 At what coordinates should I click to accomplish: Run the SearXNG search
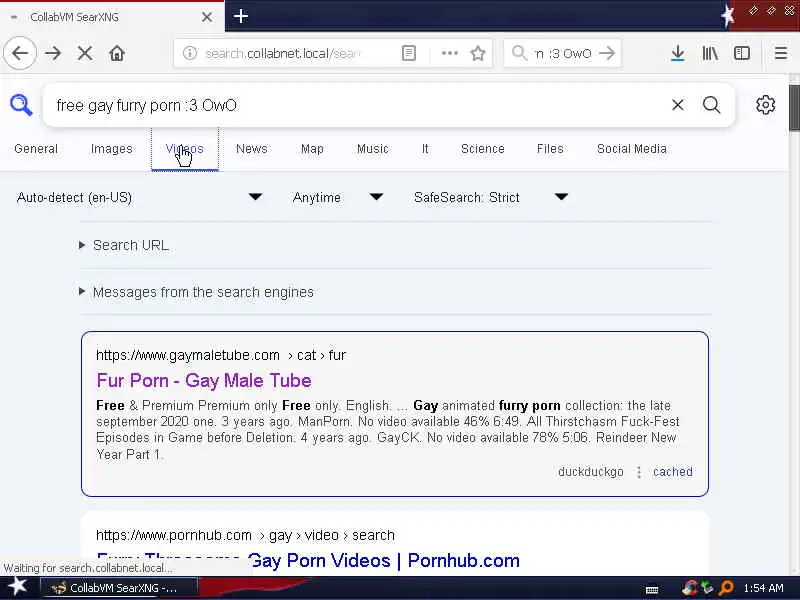(712, 105)
